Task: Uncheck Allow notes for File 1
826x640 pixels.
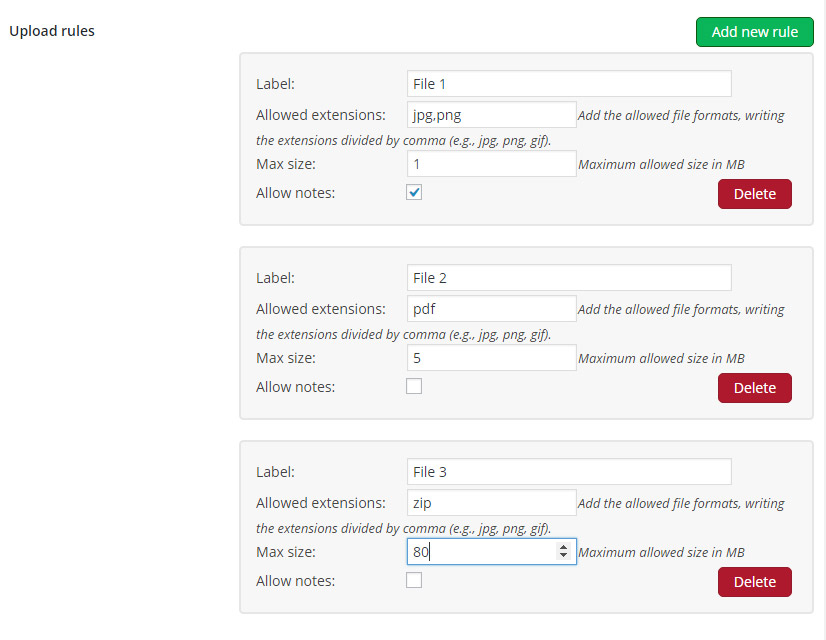Action: [414, 192]
